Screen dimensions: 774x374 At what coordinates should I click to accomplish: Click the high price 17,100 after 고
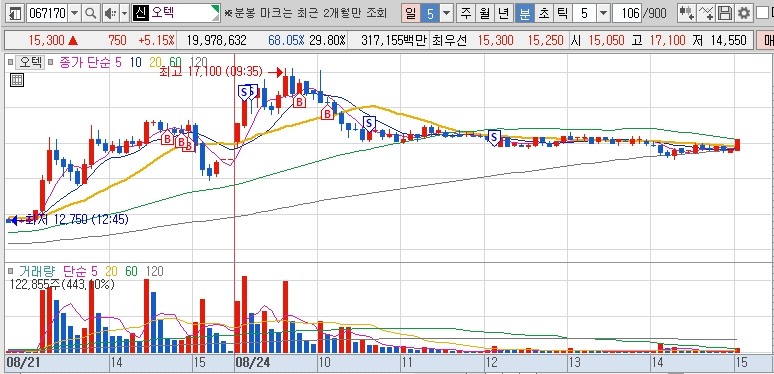668,40
